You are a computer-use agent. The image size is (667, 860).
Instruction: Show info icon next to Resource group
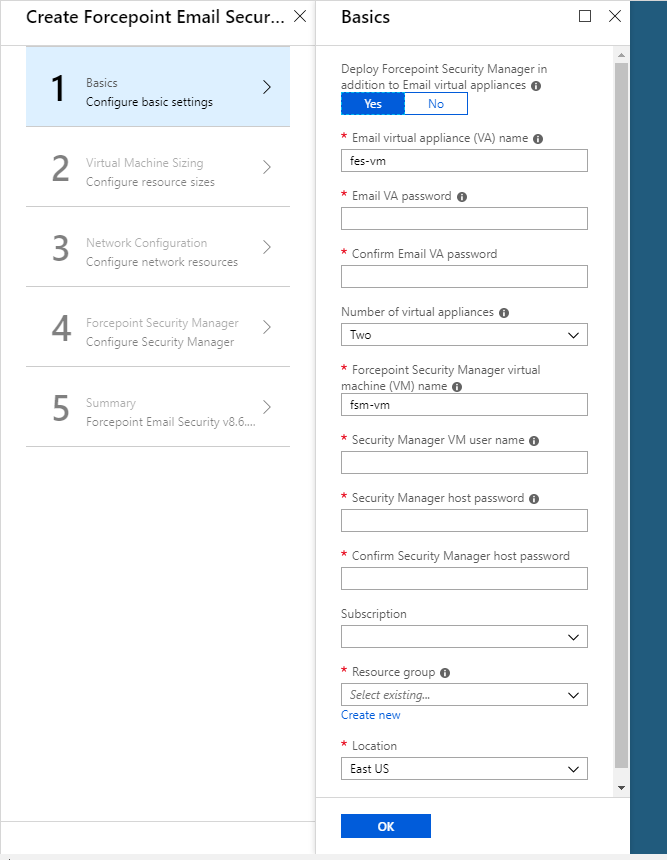[445, 673]
